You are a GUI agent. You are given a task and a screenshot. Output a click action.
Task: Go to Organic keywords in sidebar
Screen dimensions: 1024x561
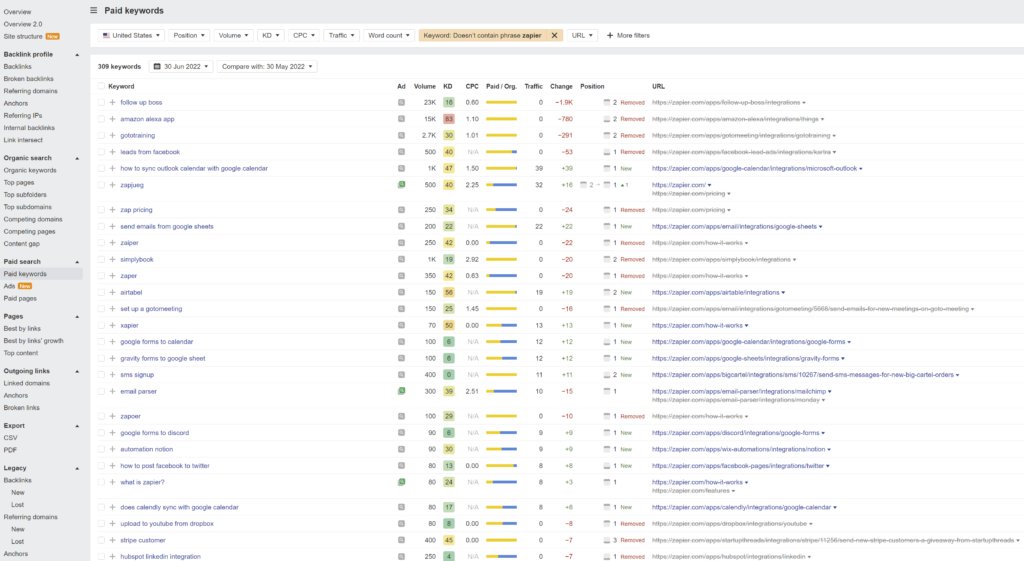(x=30, y=170)
